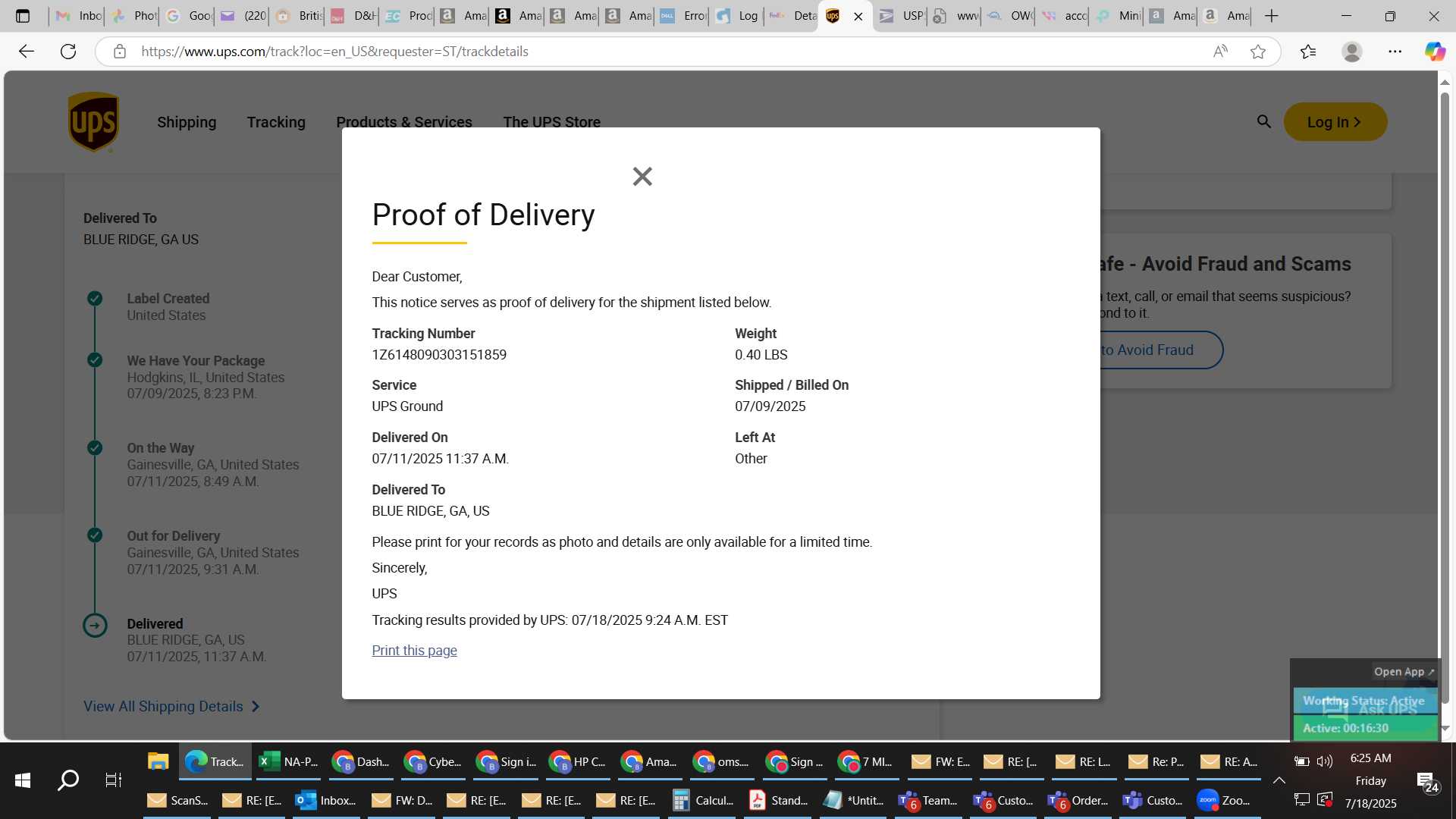This screenshot has width=1456, height=819.
Task: Click the UPS site search icon
Action: (x=1263, y=121)
